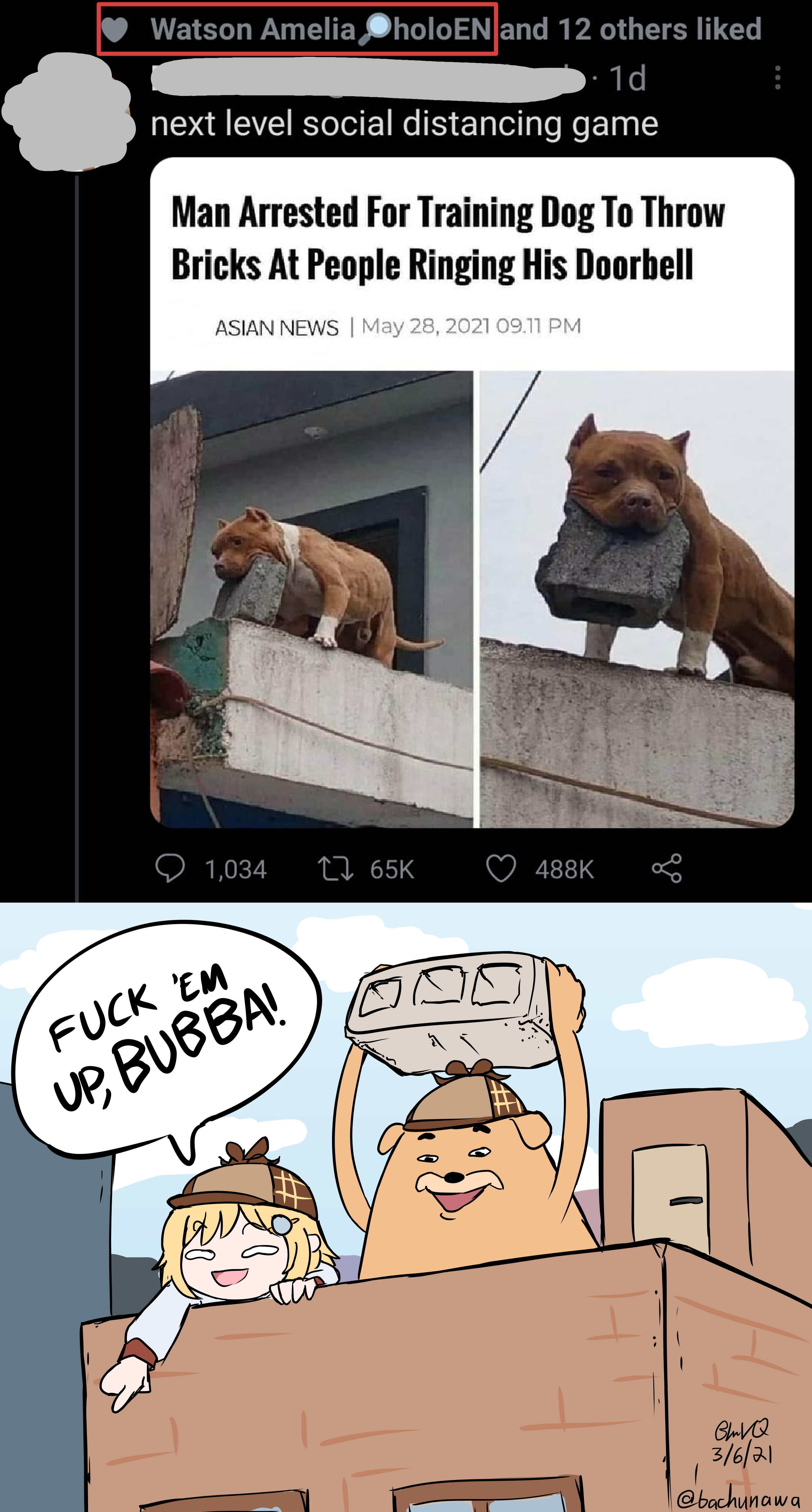Open right photo of dog holding cinder block

tap(637, 599)
